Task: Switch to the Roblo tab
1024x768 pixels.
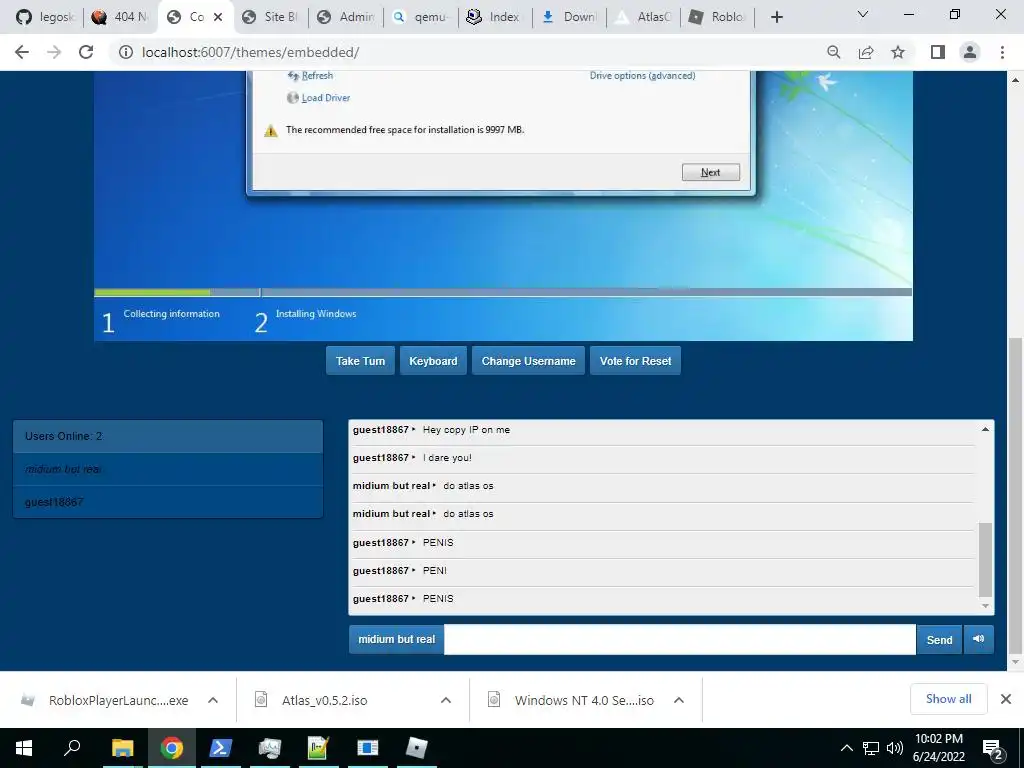Action: coord(717,17)
